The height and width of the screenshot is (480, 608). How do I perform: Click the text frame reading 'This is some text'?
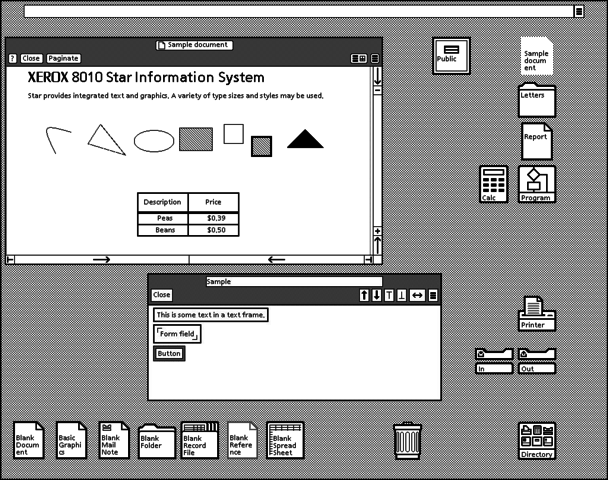211,315
